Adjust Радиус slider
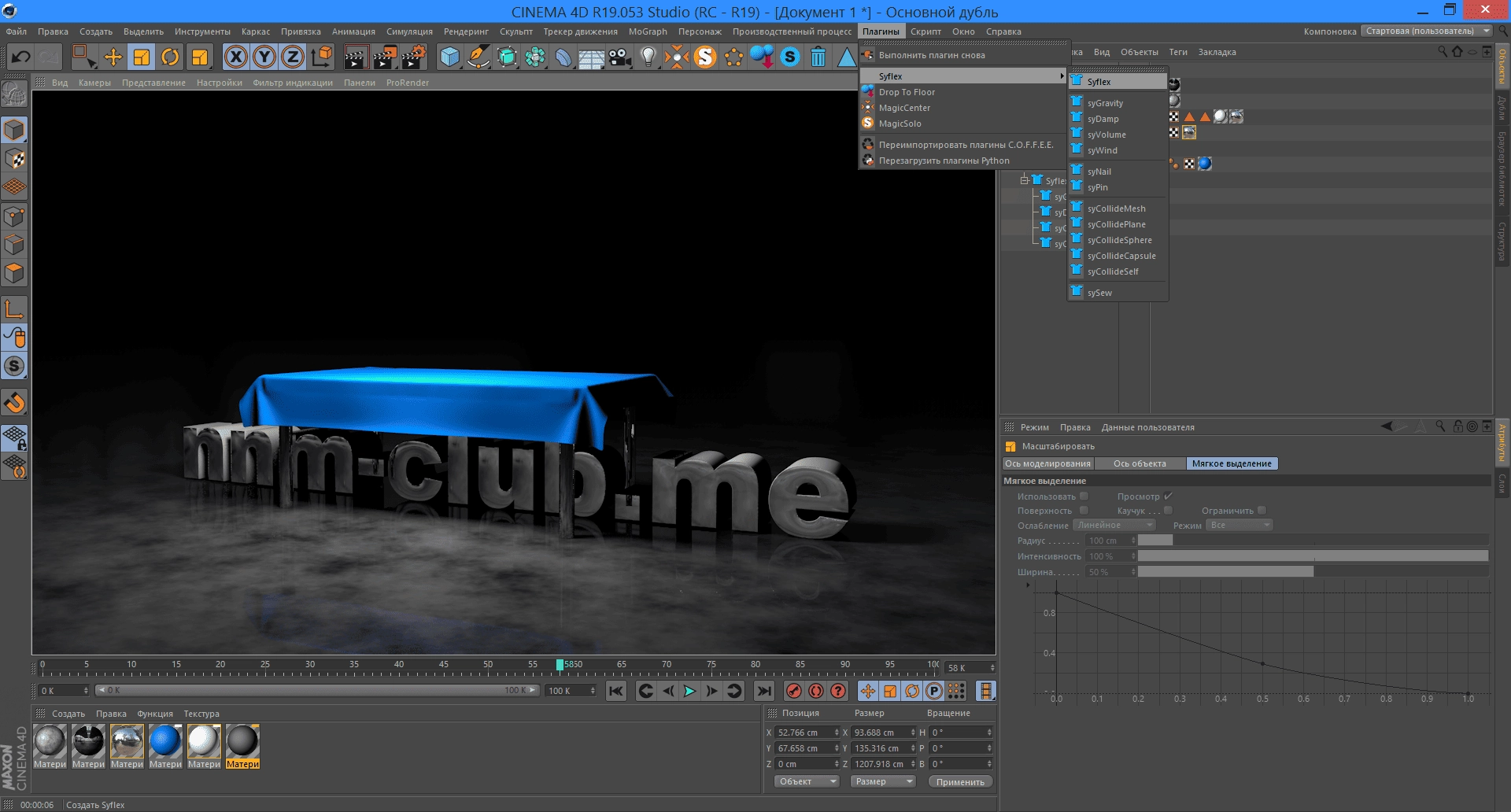Screen dimensions: 1511x812 click(x=1313, y=541)
